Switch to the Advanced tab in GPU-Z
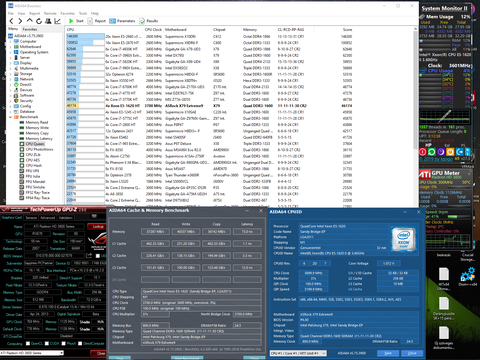Viewport: 480px width, 360px height. pos(48,218)
